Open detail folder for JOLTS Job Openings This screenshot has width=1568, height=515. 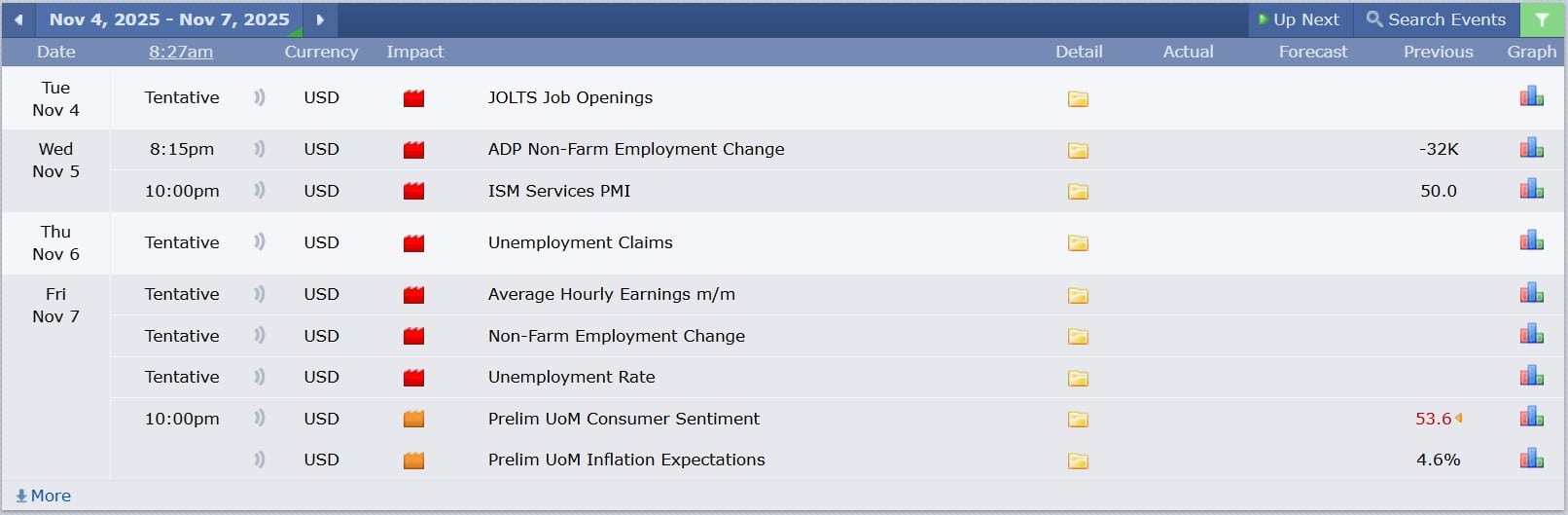coord(1078,98)
